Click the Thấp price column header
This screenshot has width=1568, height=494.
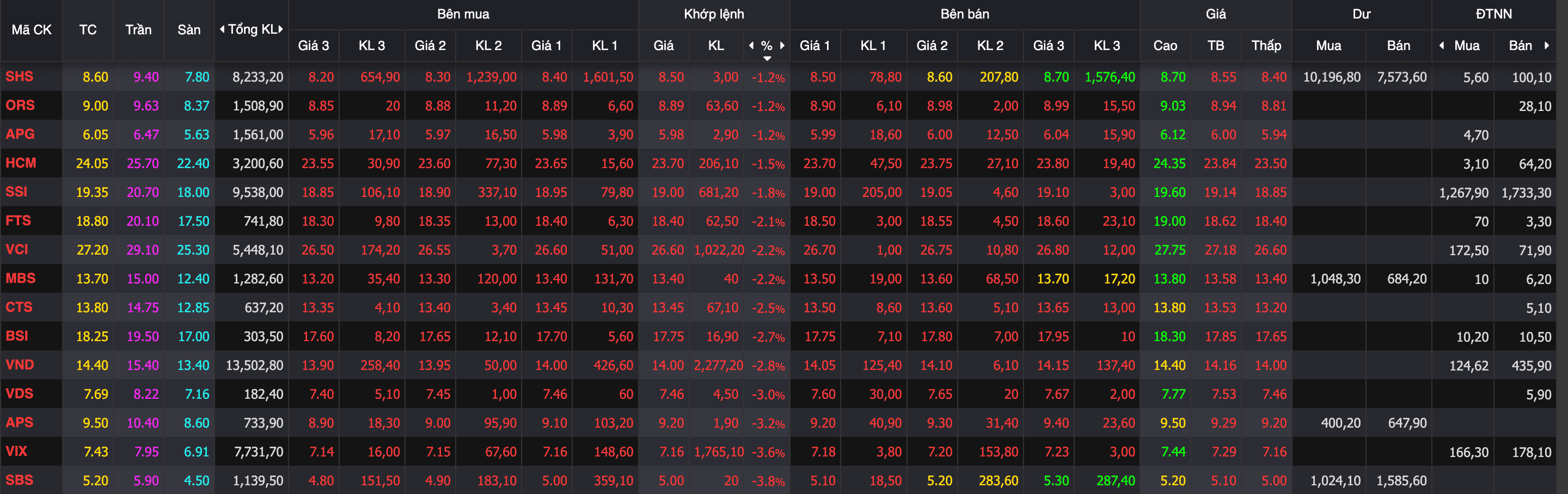(x=1266, y=46)
